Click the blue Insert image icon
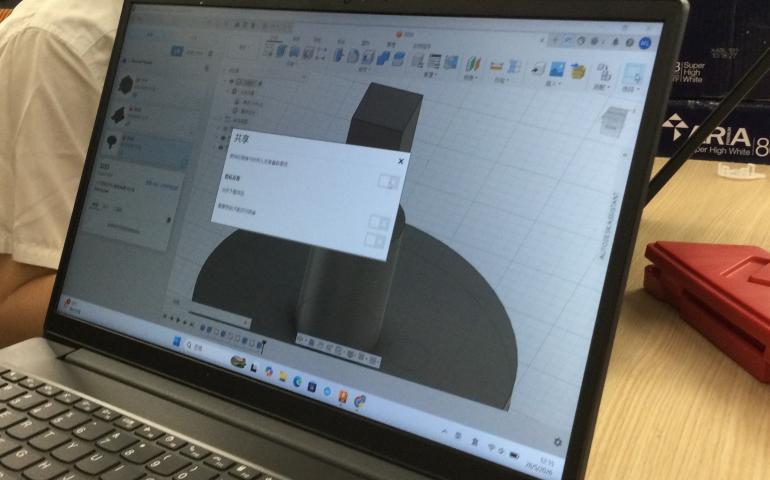 [557, 68]
